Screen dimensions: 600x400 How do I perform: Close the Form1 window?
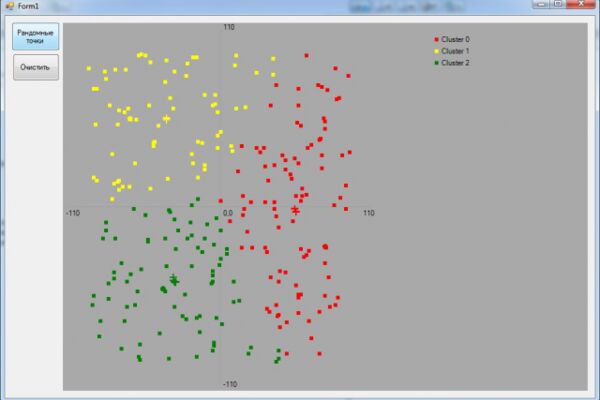click(x=580, y=4)
